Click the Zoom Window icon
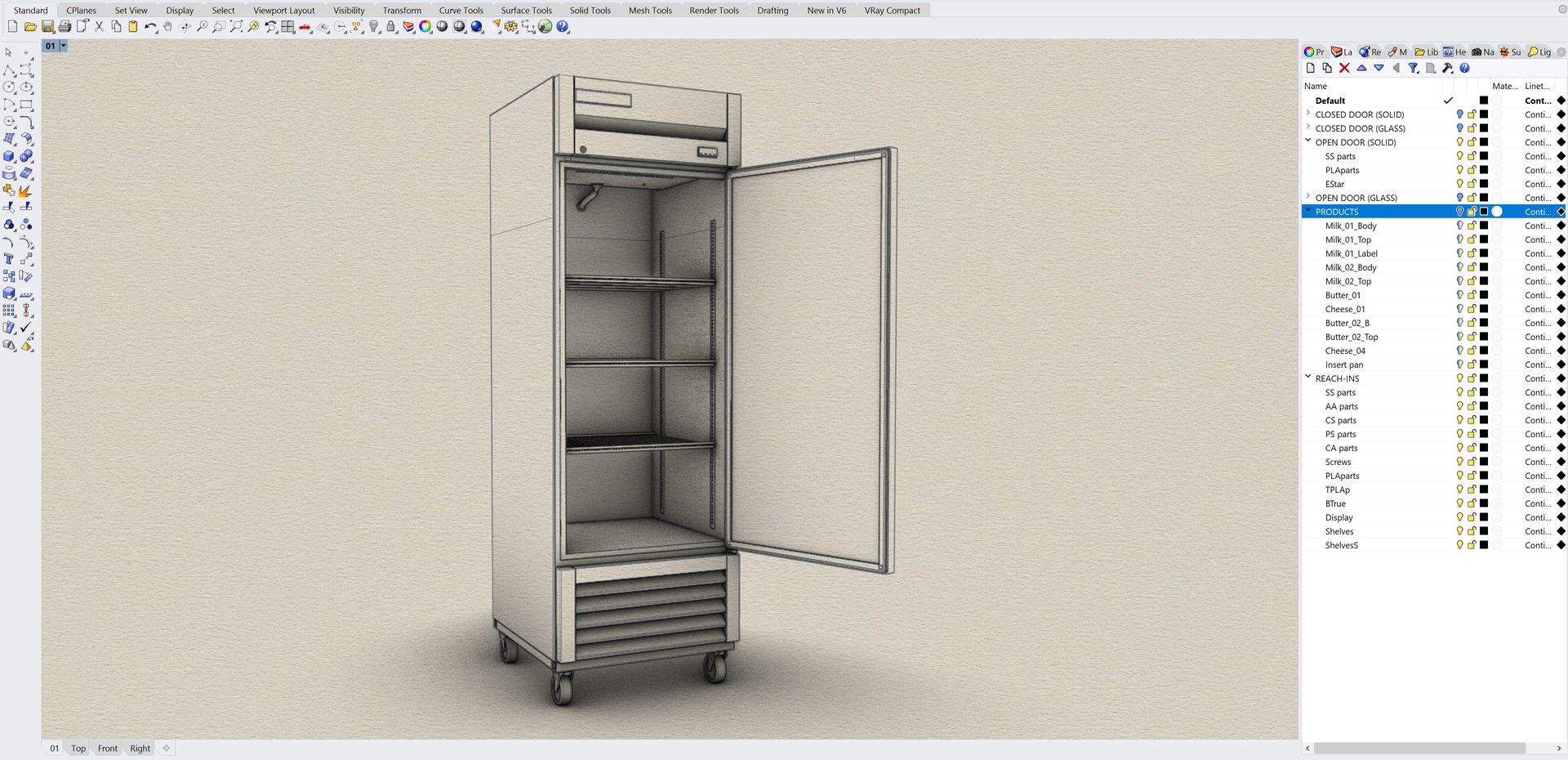The image size is (1568, 760). [219, 27]
